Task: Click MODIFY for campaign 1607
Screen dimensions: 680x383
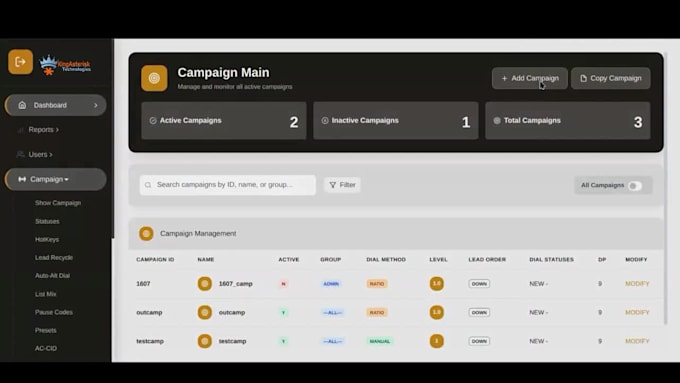Action: pyautogui.click(x=637, y=284)
